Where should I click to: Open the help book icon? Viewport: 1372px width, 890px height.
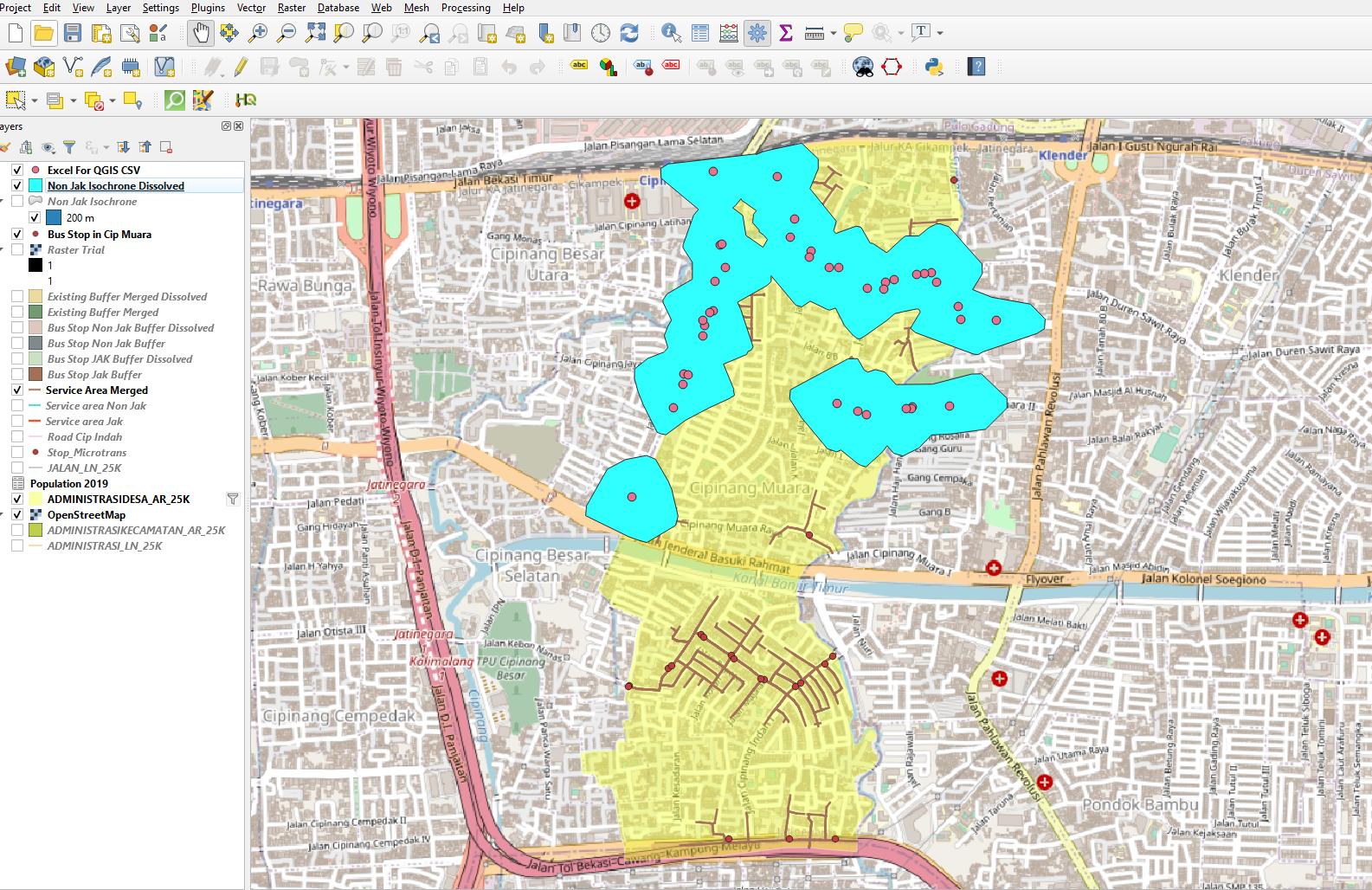click(976, 67)
